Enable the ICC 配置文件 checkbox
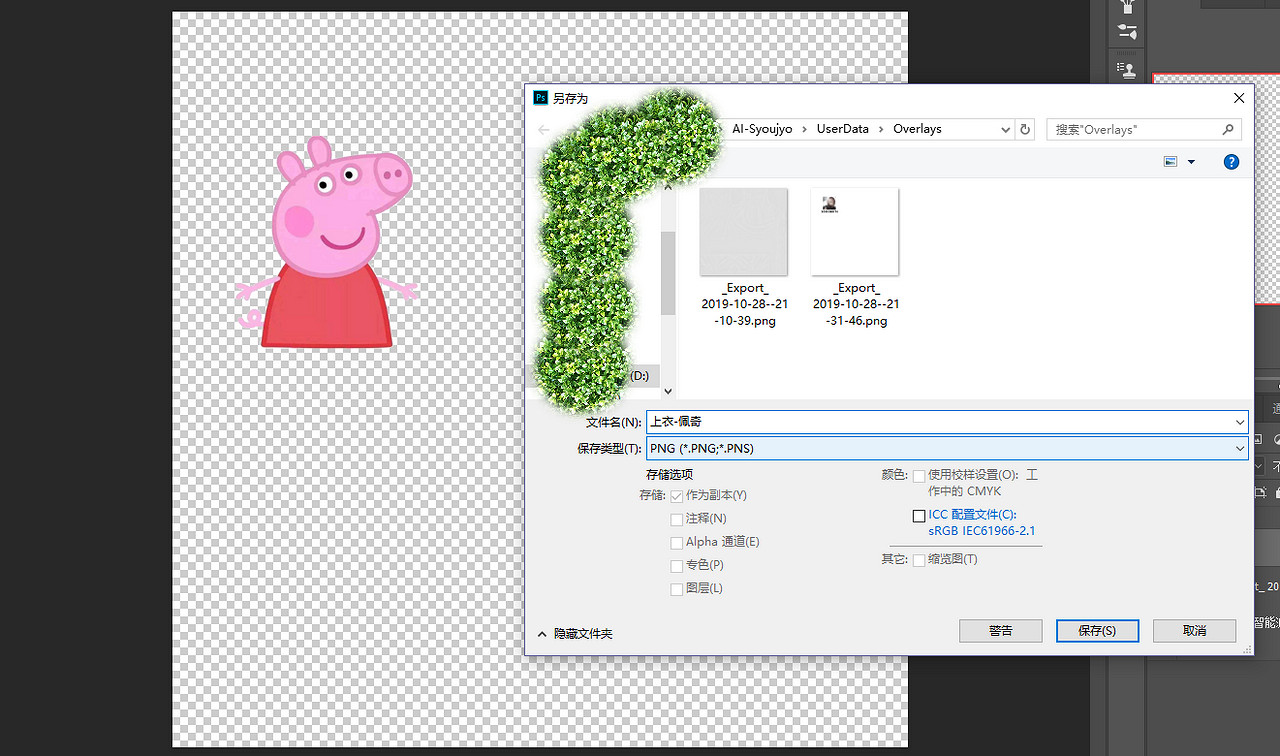The image size is (1280, 756). 919,516
